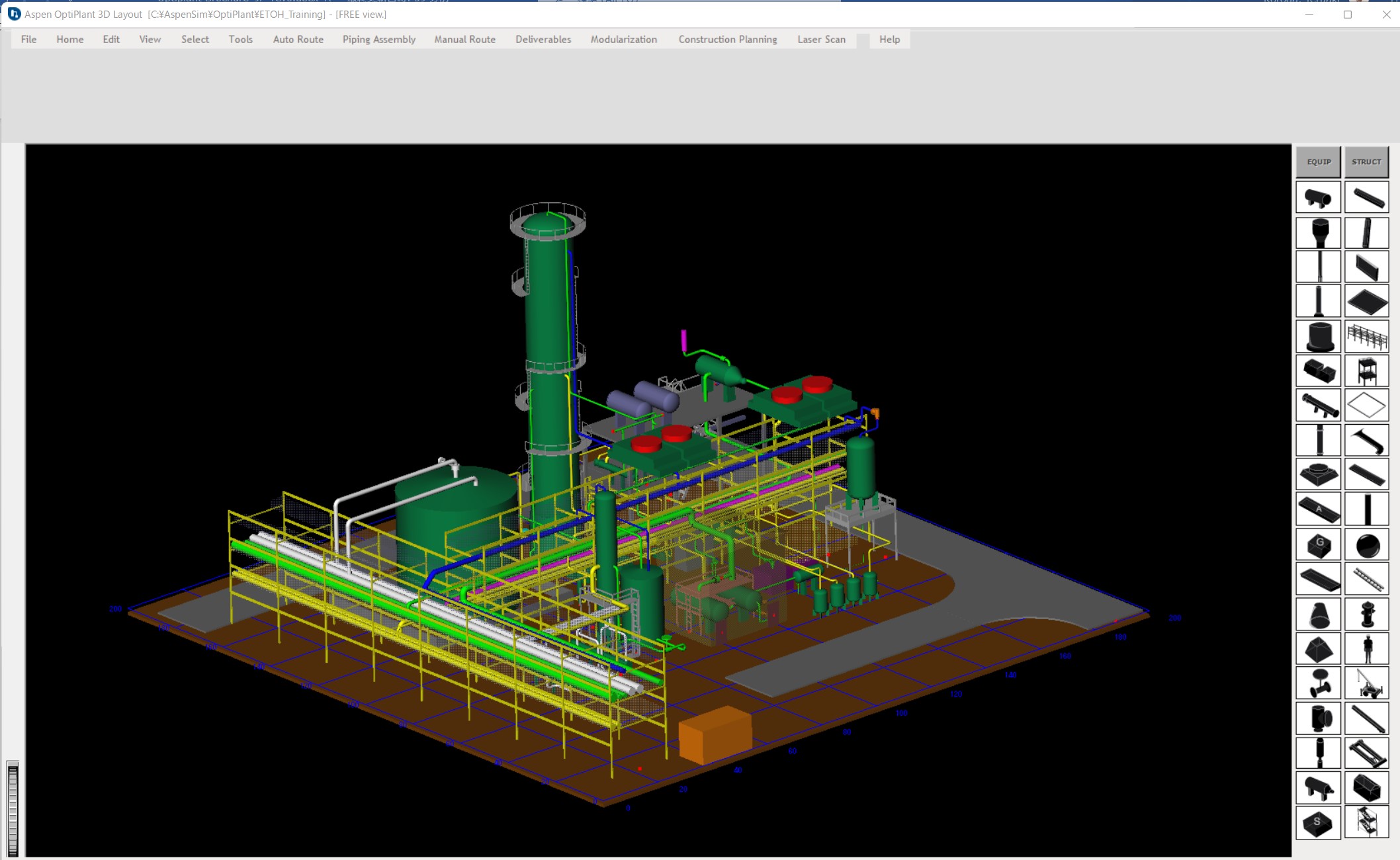Select the pyramid-shaped equipment icon
1400x860 pixels.
1318,649
